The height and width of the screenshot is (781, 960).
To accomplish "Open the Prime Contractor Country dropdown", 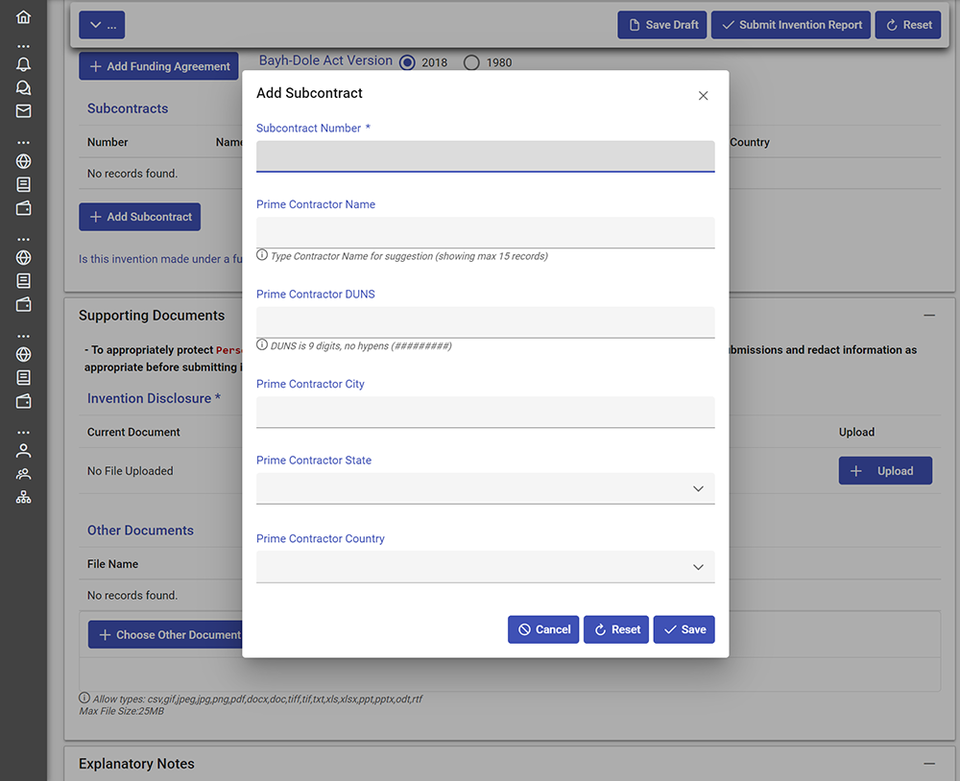I will pyautogui.click(x=698, y=567).
